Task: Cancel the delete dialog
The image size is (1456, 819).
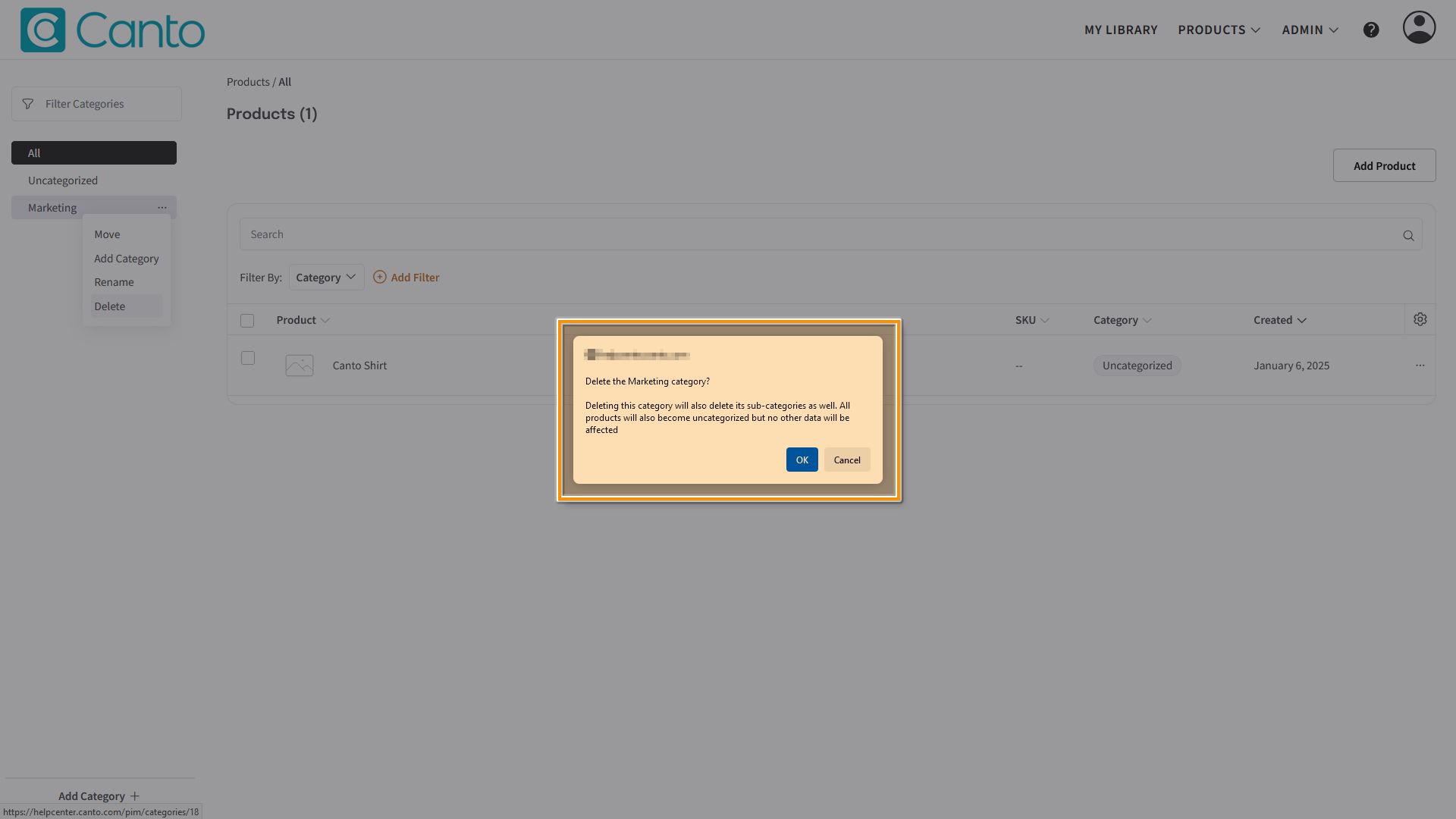Action: point(847,460)
